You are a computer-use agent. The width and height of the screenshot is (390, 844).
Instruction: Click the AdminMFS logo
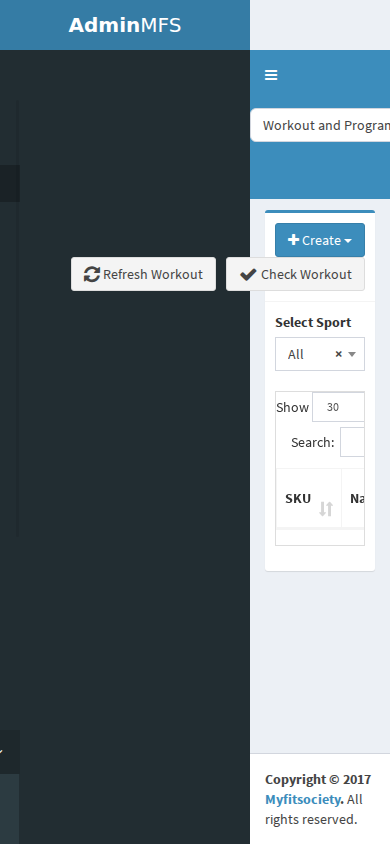click(125, 25)
